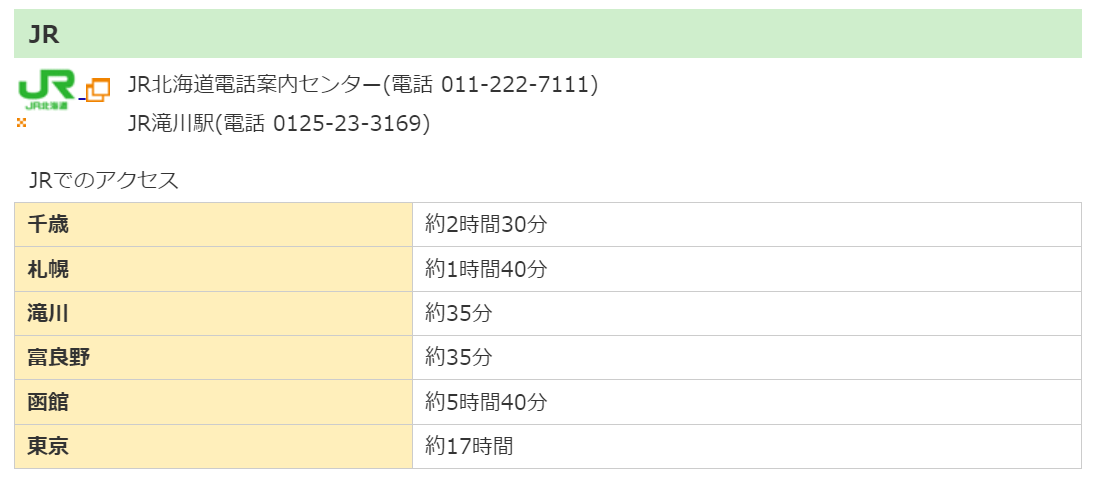Screen dimensions: 1096x495
Task: Select the 富良野 row header
Action: click(213, 357)
